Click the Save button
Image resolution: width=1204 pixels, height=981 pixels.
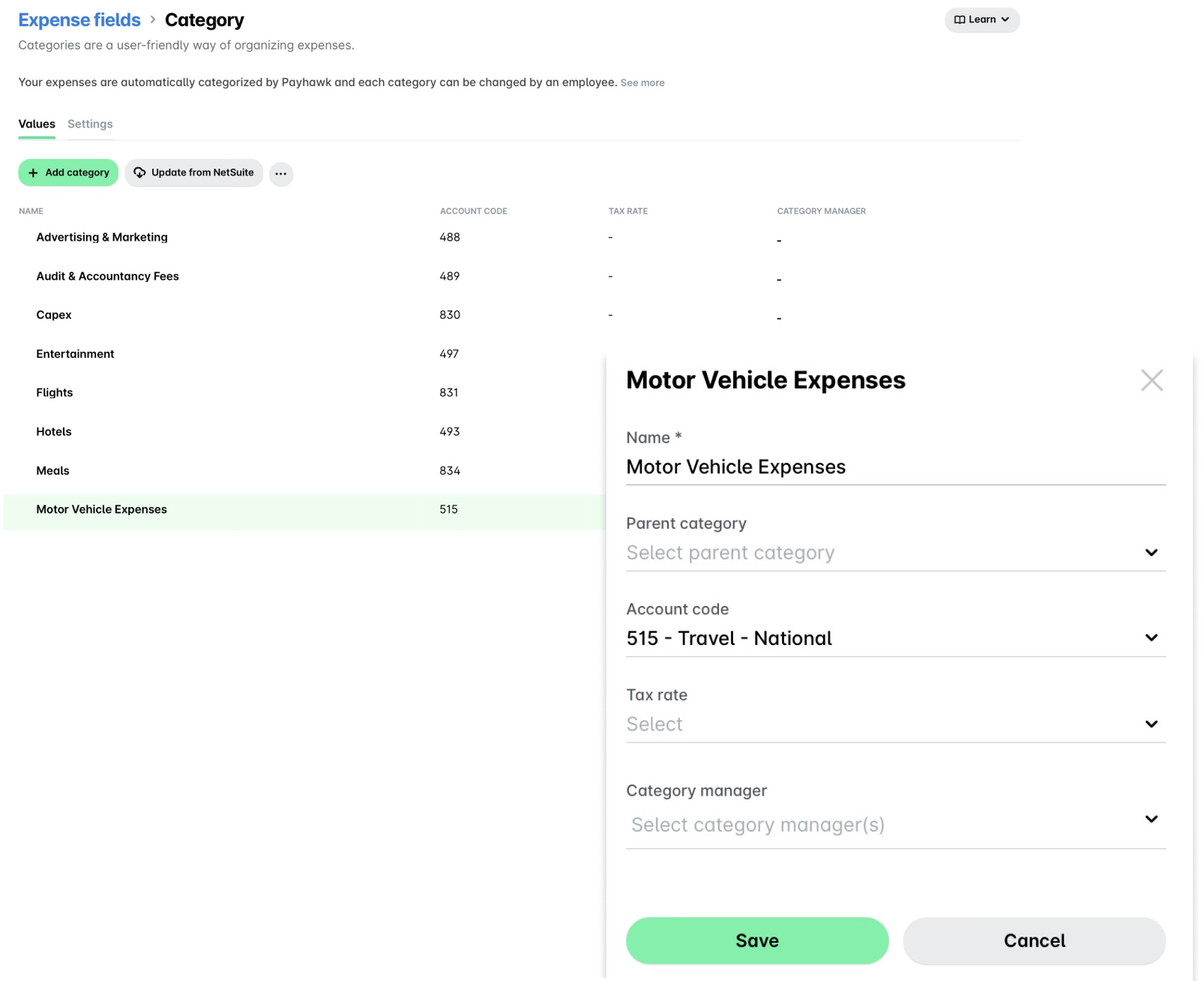pos(756,940)
